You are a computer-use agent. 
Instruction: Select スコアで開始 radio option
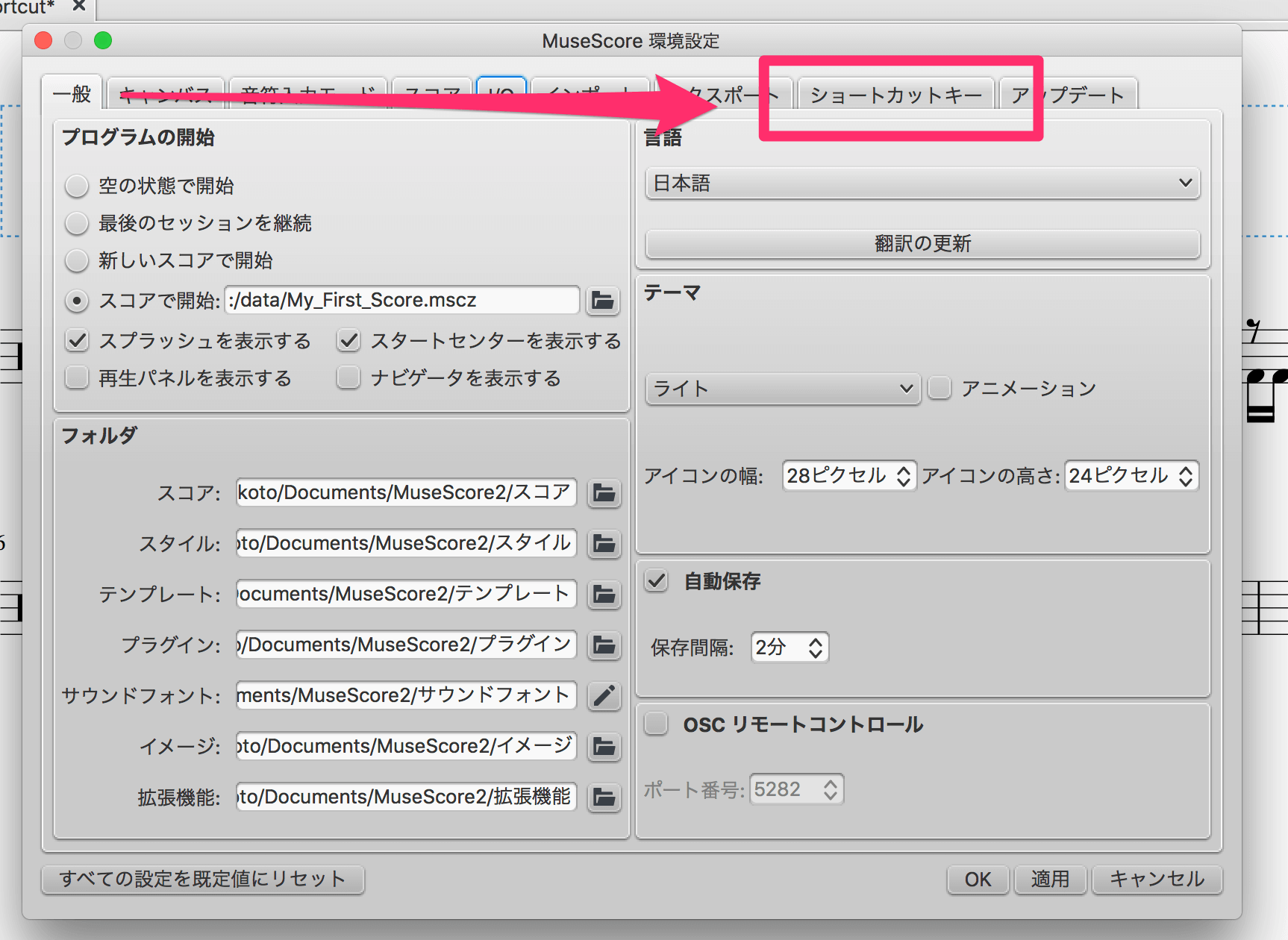point(76,301)
